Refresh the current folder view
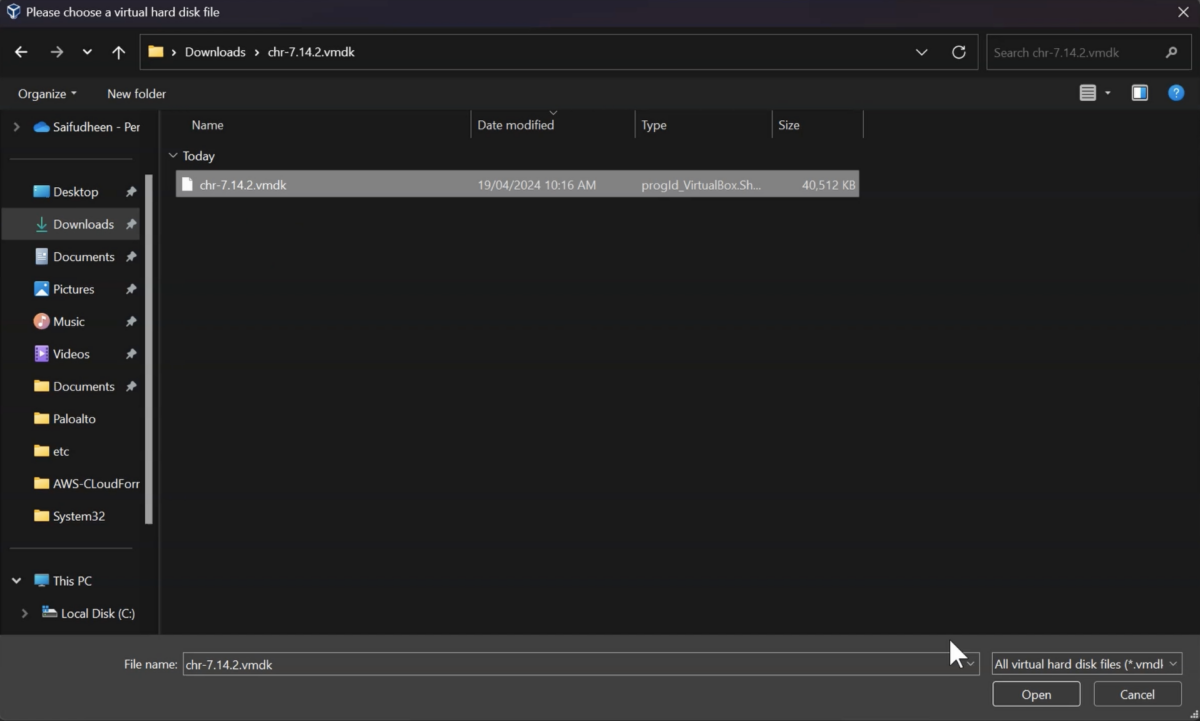The width and height of the screenshot is (1200, 721). pyautogui.click(x=957, y=51)
